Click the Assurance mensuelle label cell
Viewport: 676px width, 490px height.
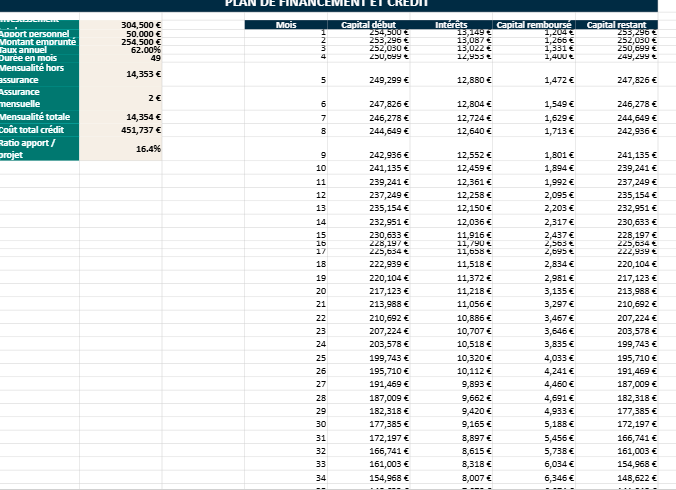[x=39, y=98]
